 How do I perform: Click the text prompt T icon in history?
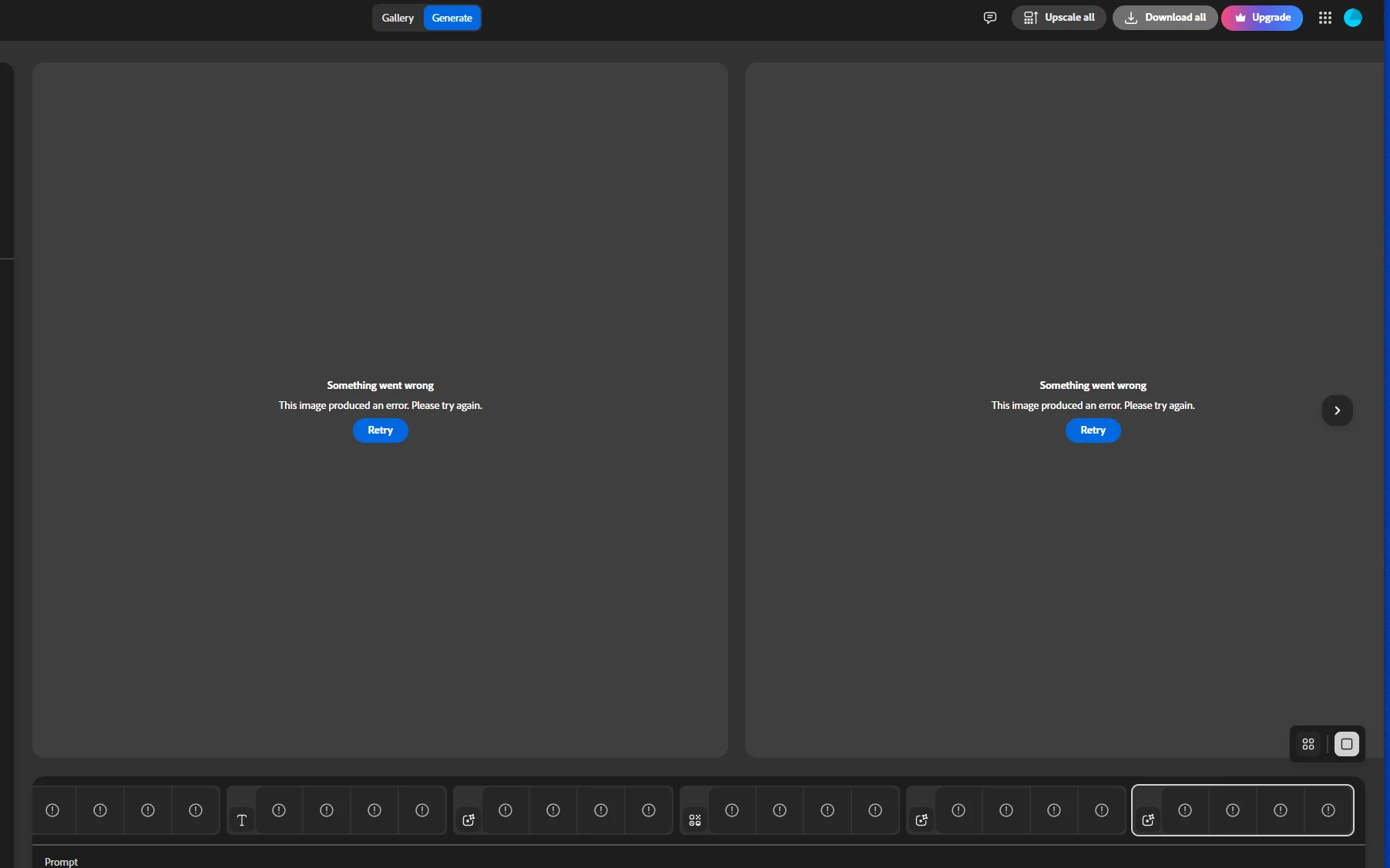pyautogui.click(x=242, y=820)
